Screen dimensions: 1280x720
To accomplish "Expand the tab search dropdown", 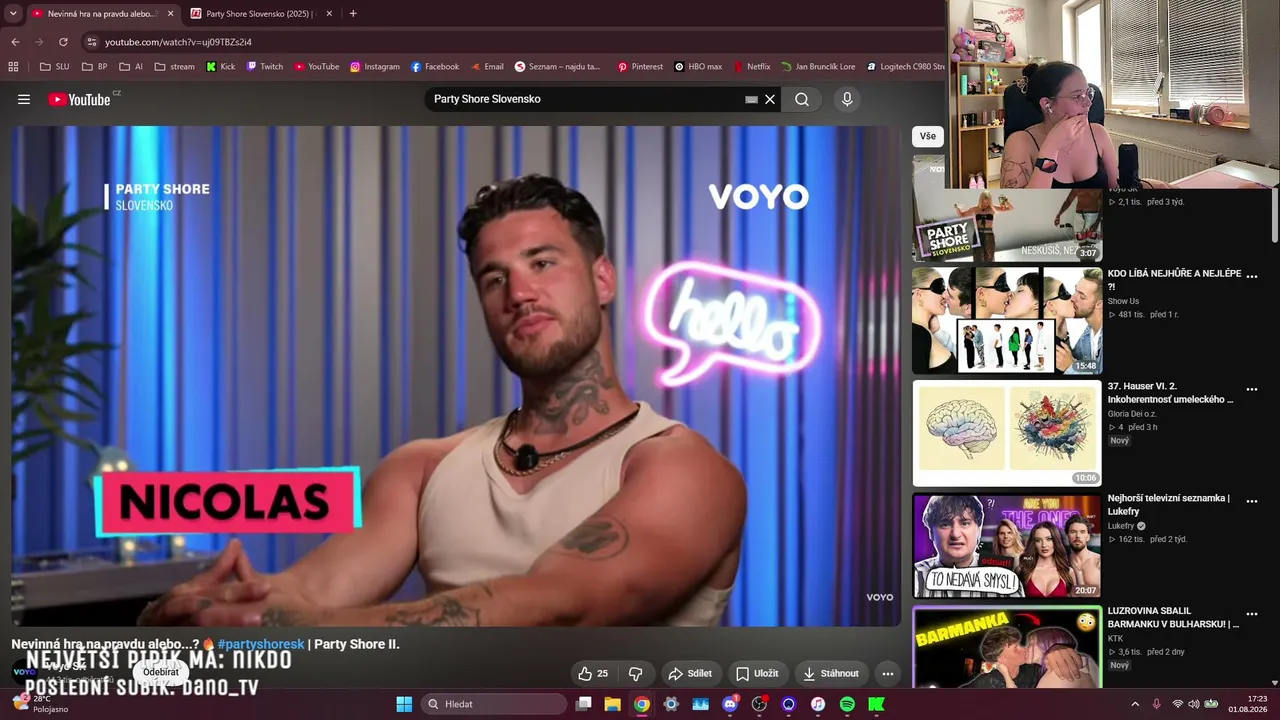I will tap(12, 14).
